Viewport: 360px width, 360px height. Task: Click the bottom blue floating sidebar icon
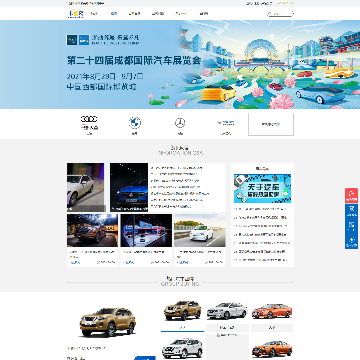351,242
